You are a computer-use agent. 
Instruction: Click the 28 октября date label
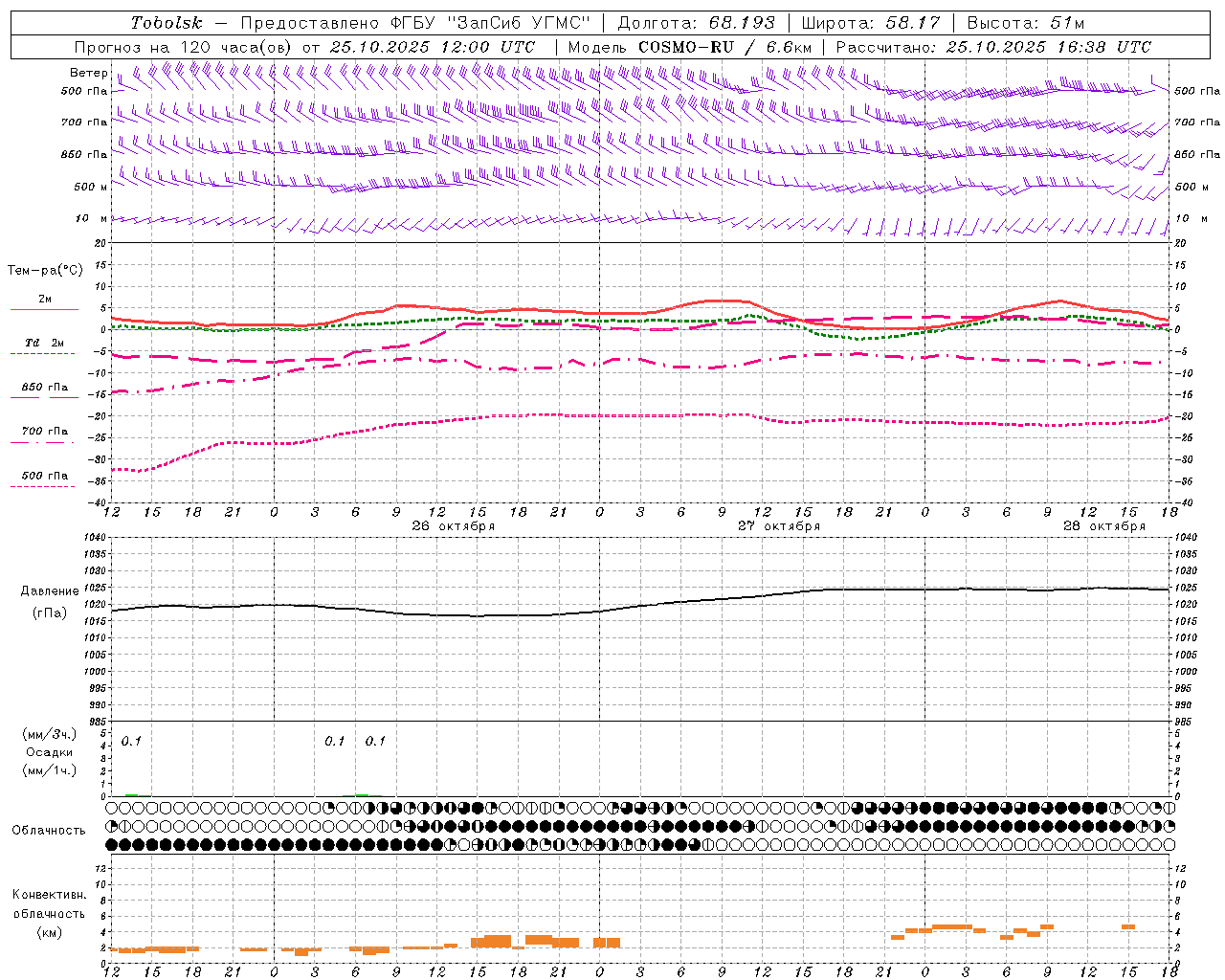(1104, 526)
